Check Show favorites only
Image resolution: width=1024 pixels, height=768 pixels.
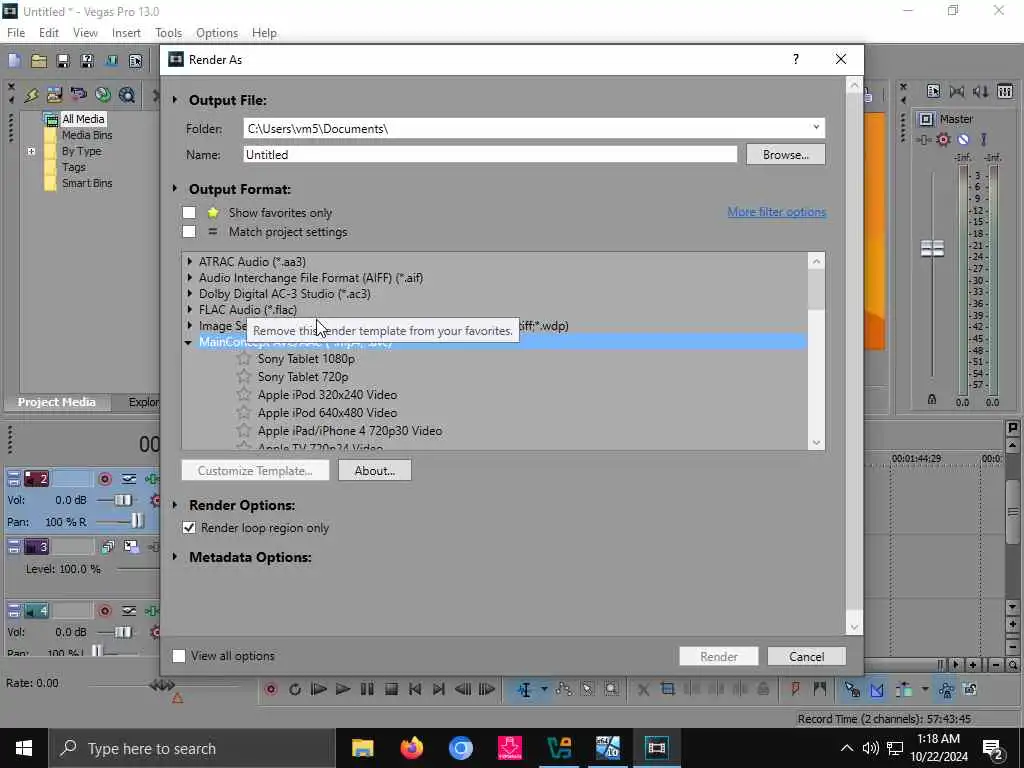tap(189, 213)
